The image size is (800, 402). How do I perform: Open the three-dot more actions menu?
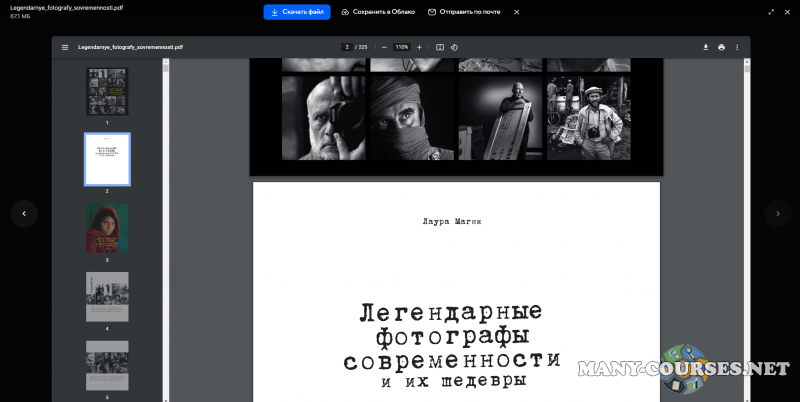pos(738,47)
